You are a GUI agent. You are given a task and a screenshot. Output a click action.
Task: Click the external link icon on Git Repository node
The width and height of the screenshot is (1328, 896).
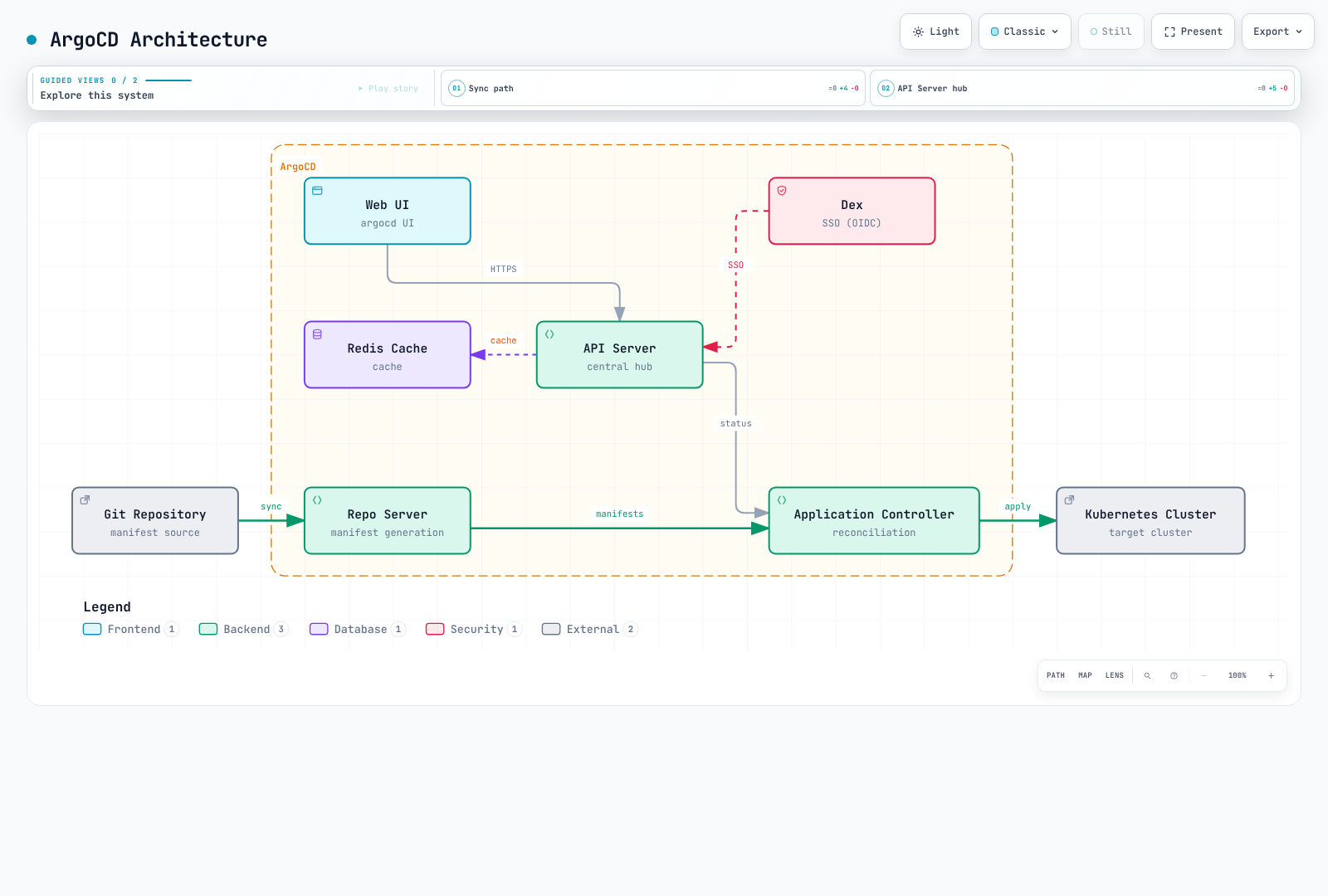pos(85,500)
